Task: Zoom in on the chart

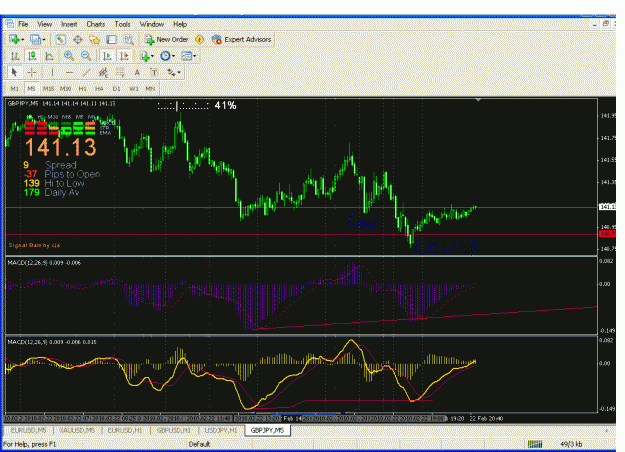Action: pyautogui.click(x=69, y=56)
